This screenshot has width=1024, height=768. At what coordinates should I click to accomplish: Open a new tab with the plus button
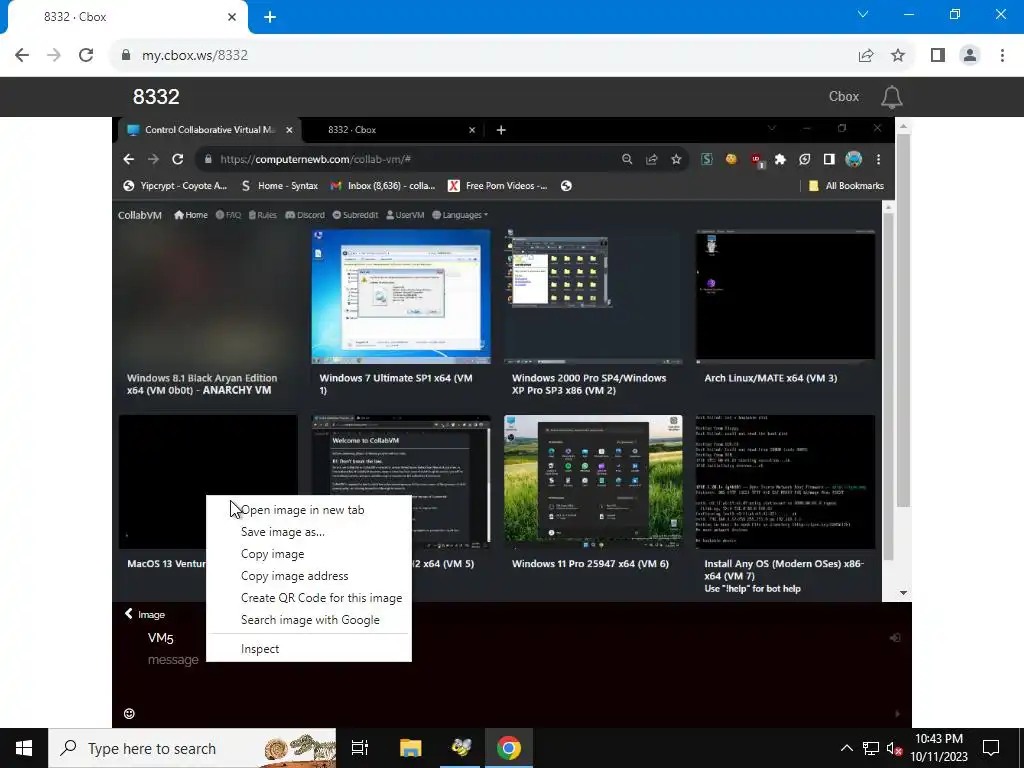270,17
